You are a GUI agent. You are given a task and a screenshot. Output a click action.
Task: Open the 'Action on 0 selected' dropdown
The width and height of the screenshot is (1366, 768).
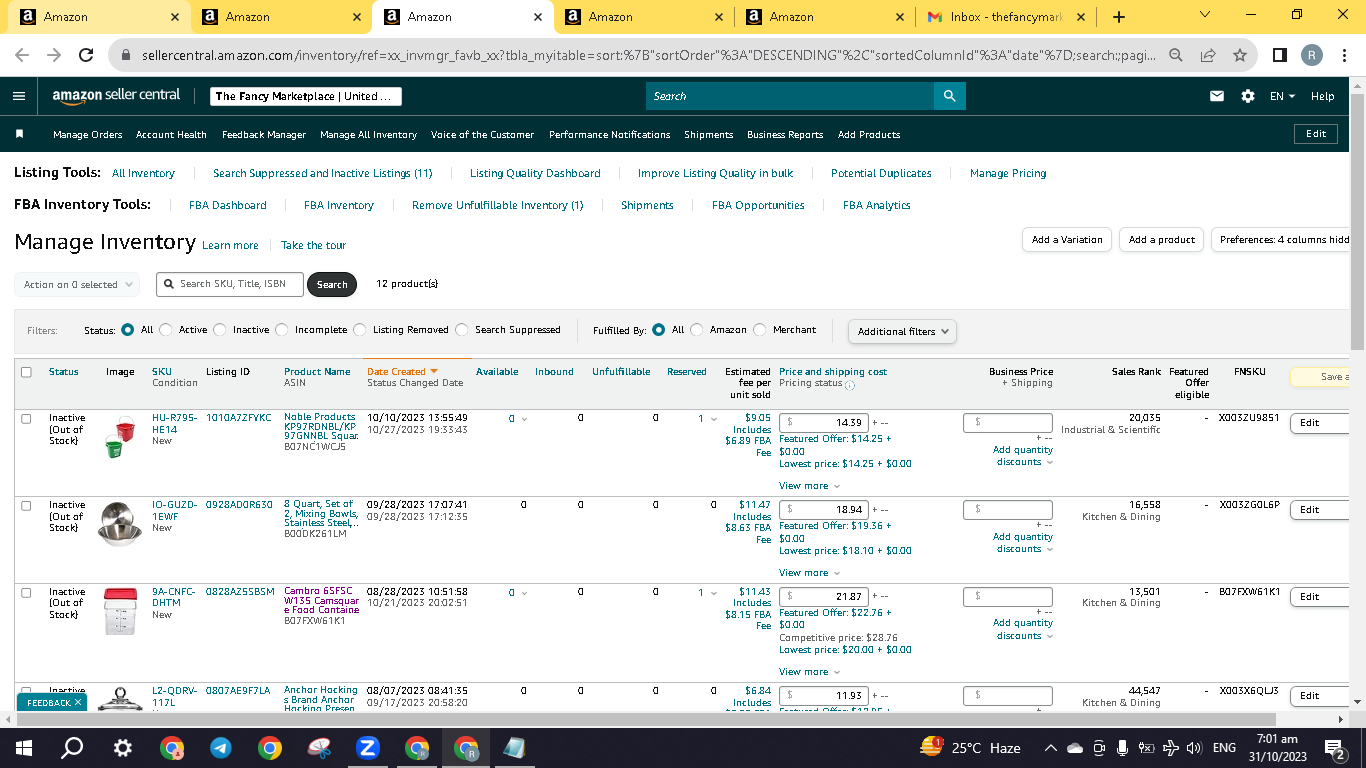[x=79, y=285]
